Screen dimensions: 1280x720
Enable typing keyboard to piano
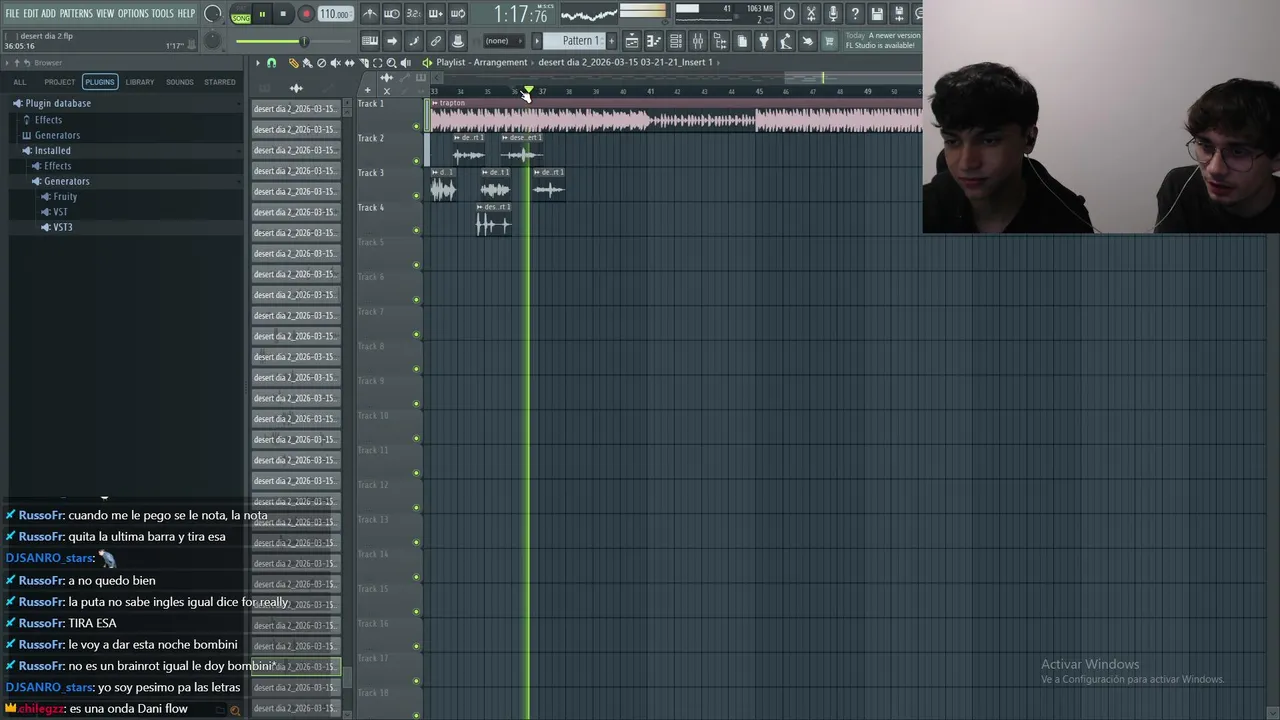(370, 41)
